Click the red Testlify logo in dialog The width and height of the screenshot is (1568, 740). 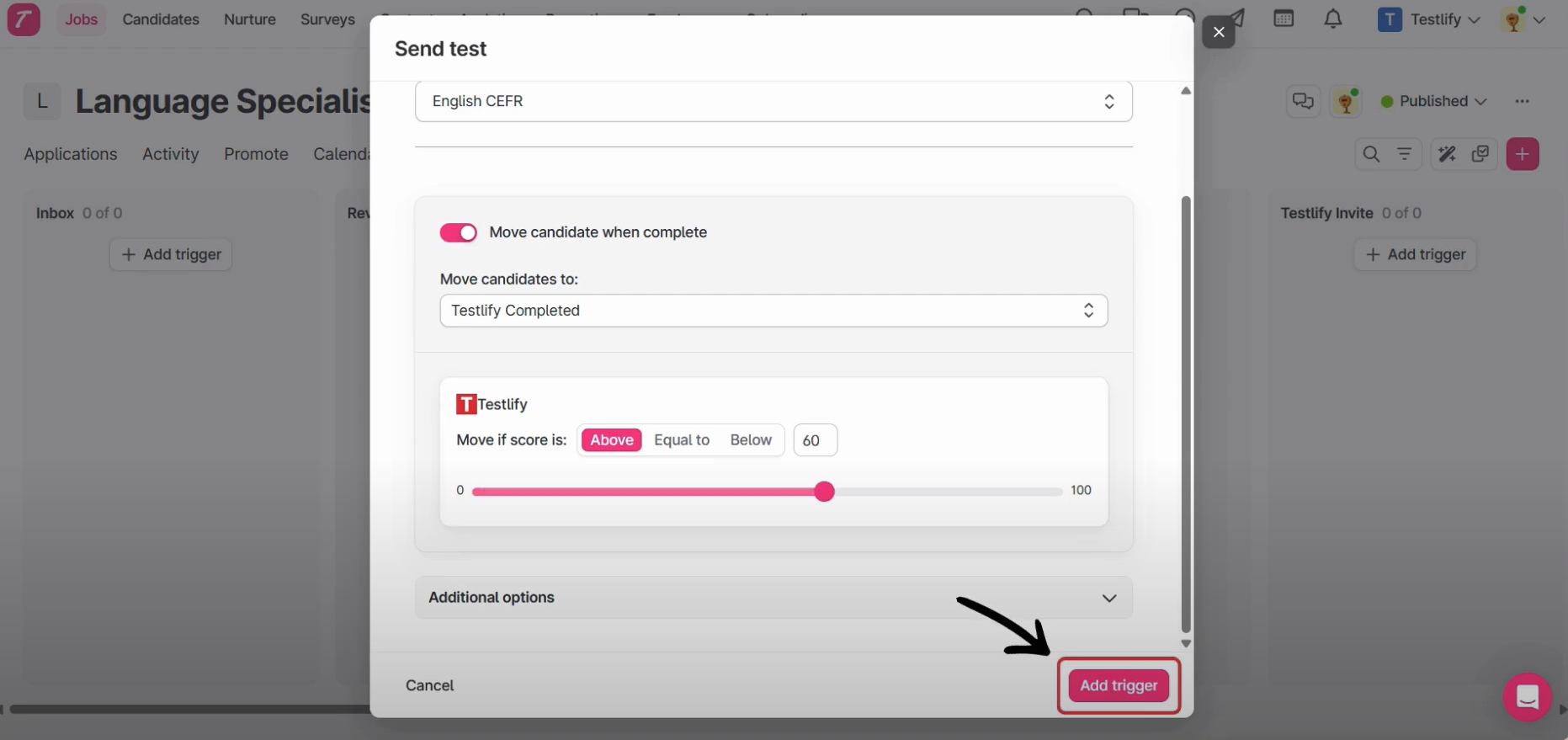click(x=466, y=404)
